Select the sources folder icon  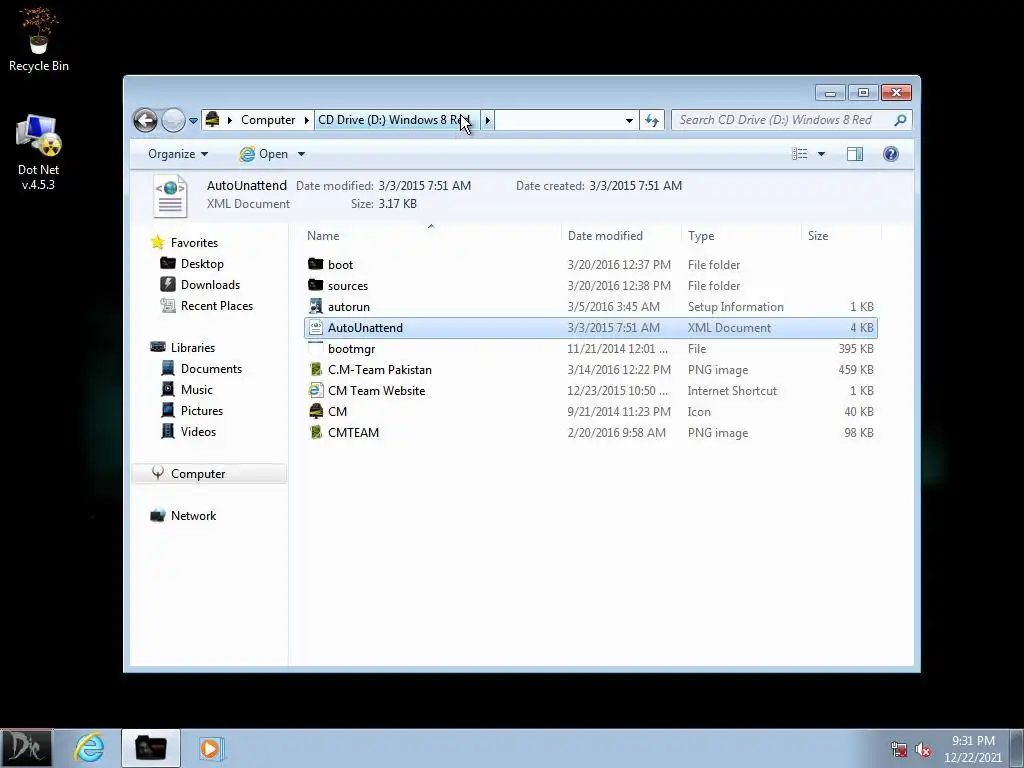315,285
